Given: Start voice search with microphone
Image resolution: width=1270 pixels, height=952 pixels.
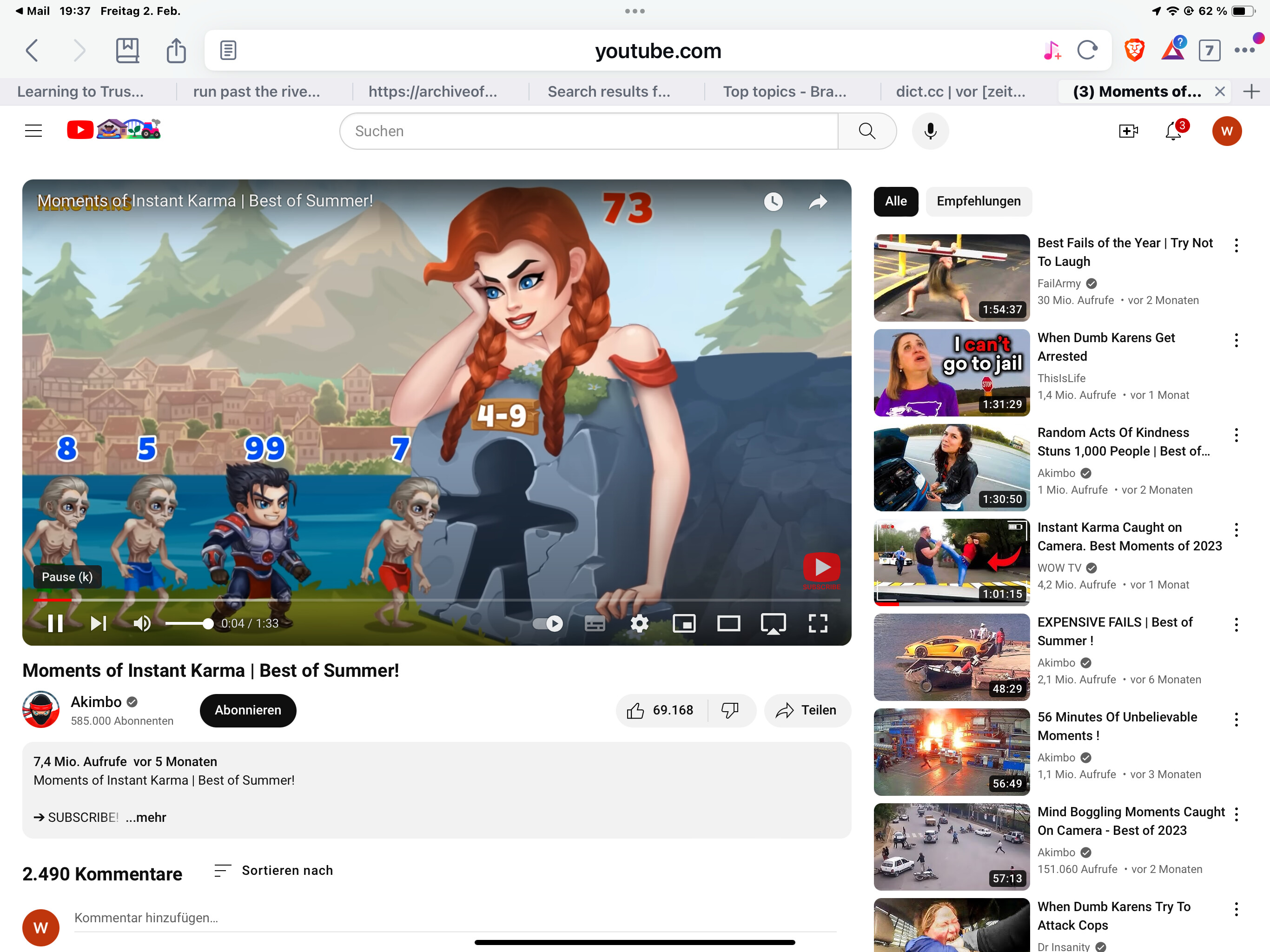Looking at the screenshot, I should tap(930, 131).
